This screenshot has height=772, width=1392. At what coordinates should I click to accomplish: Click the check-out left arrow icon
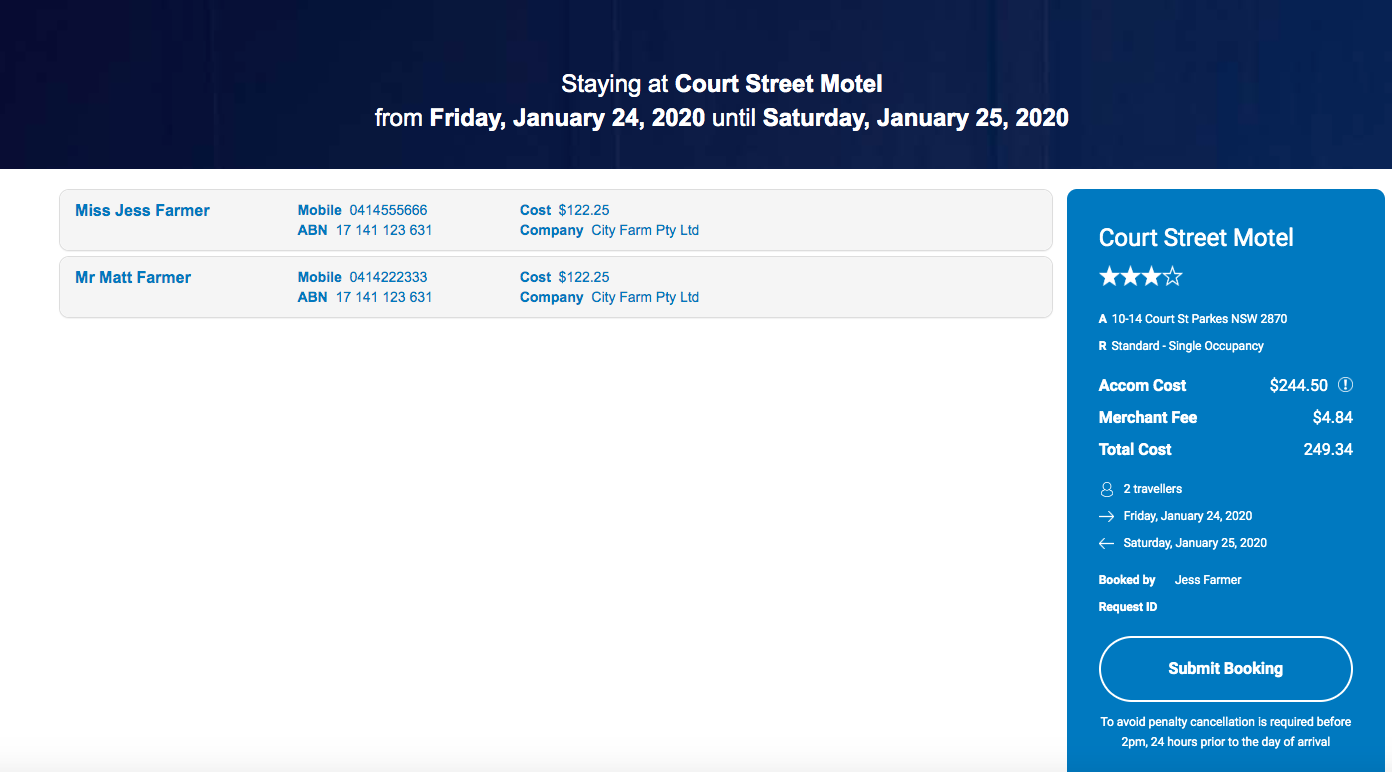[1106, 543]
